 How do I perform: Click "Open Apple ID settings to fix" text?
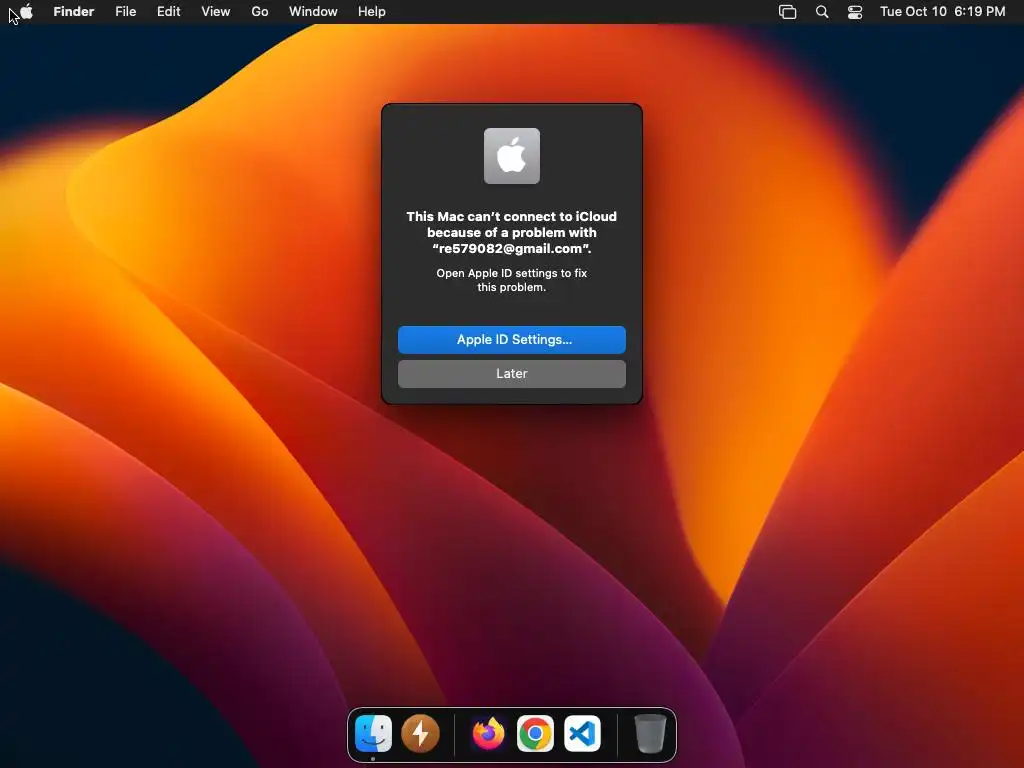[x=512, y=273]
